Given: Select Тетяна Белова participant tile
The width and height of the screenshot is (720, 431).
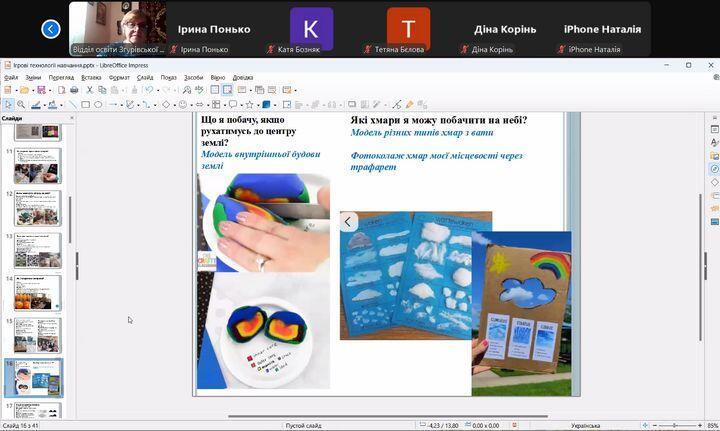Looking at the screenshot, I should click(x=408, y=29).
